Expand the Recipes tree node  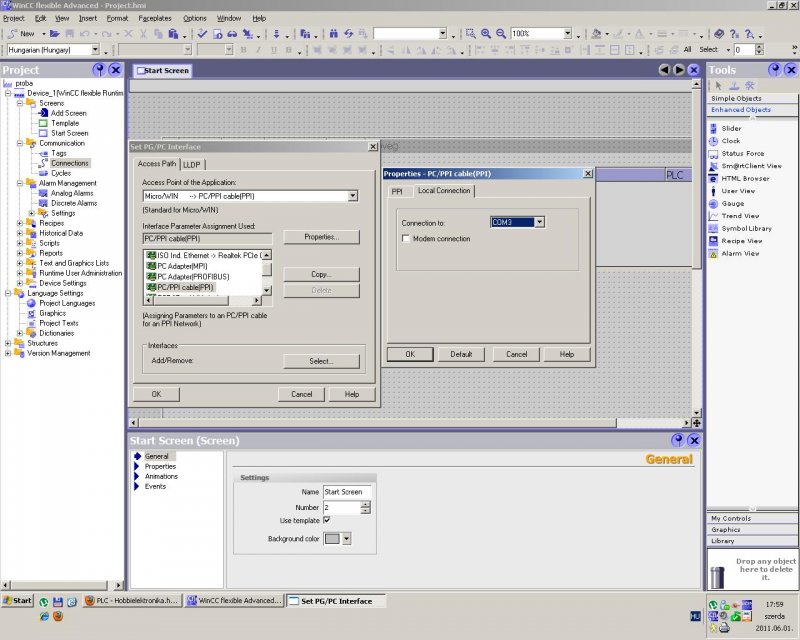click(20, 223)
